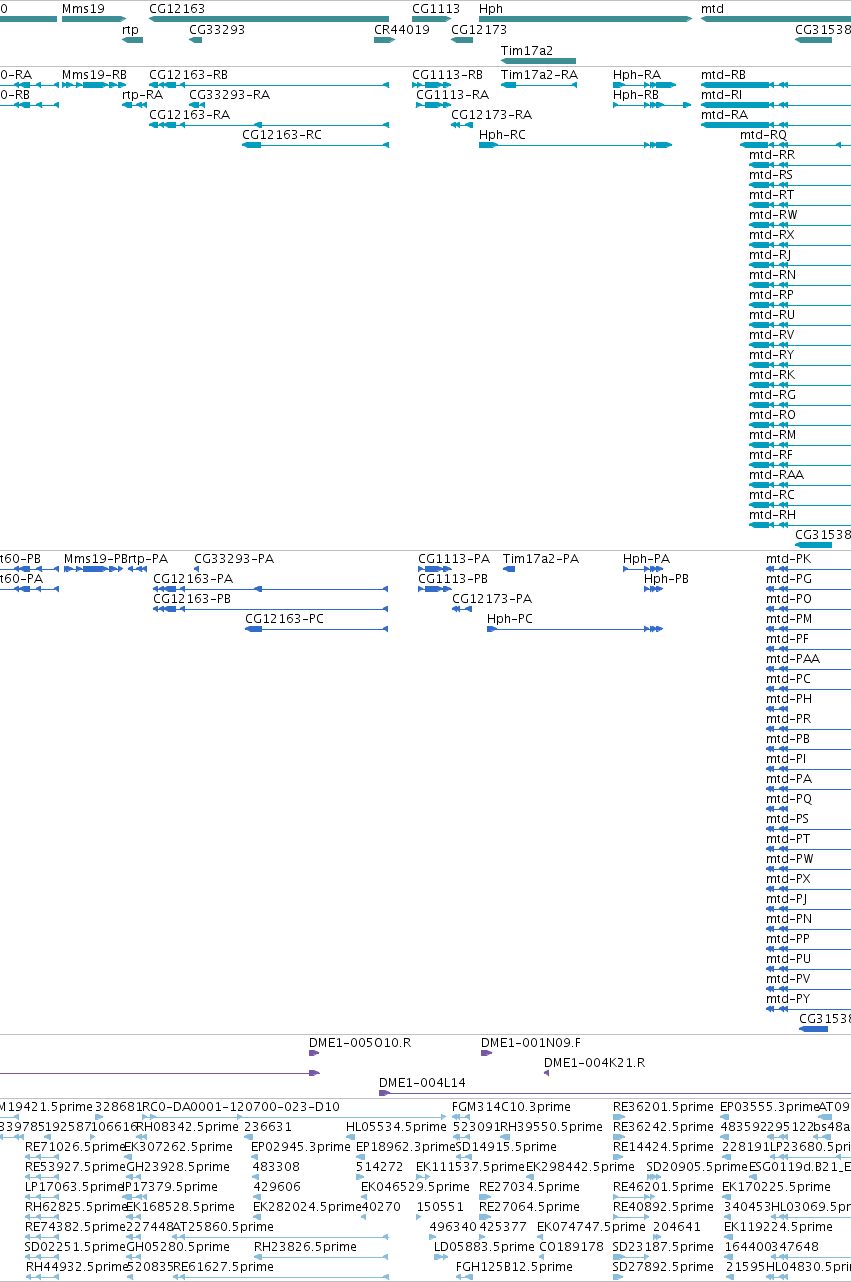Screen dimensions: 851x1282
Task: Select the Mms19-RB transcript
Action: [x=94, y=85]
